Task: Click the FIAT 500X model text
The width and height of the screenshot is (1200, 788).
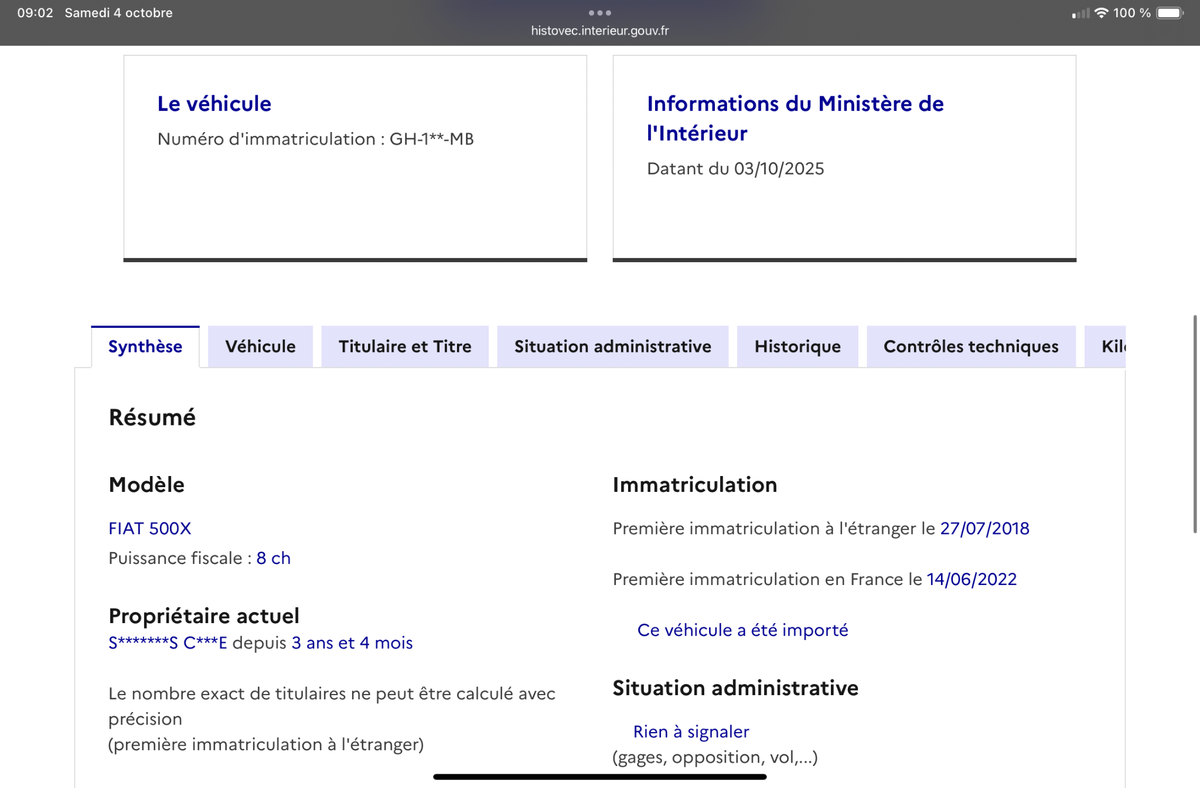Action: coord(150,528)
